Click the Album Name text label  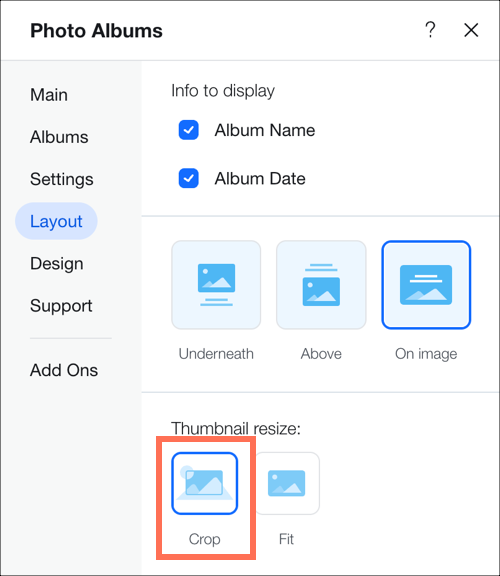click(x=265, y=130)
